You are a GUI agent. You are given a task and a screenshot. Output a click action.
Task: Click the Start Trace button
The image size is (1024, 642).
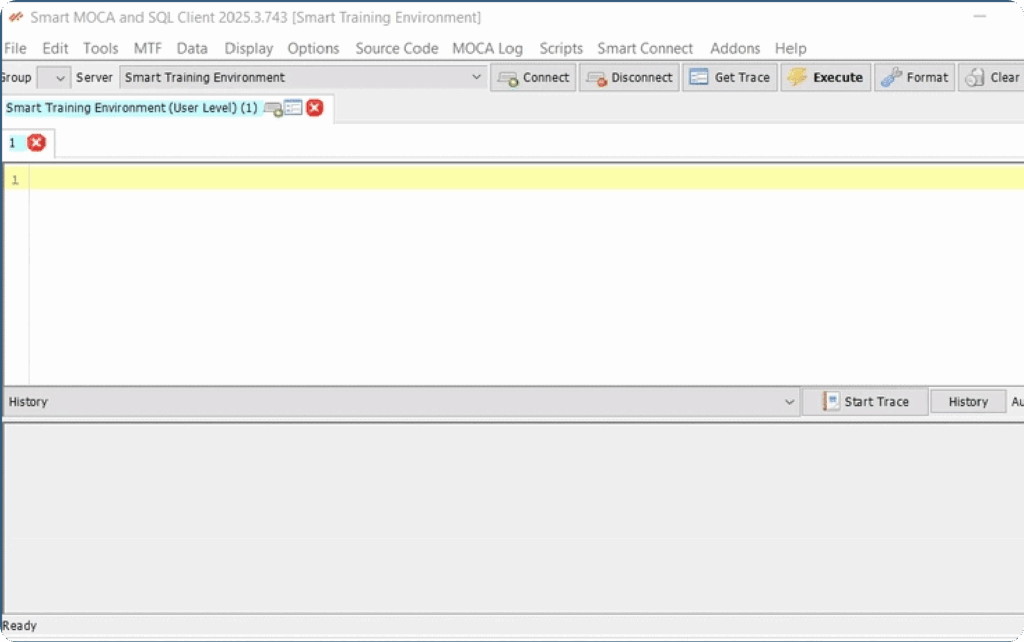click(865, 402)
